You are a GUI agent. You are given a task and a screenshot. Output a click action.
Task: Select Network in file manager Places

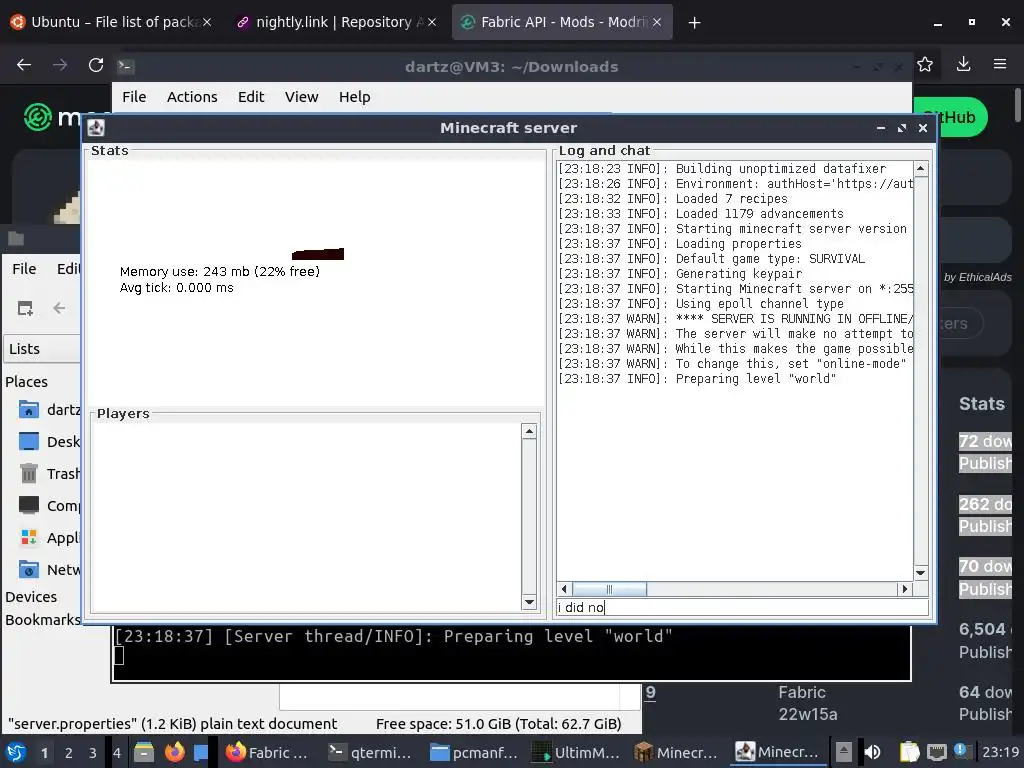point(49,570)
